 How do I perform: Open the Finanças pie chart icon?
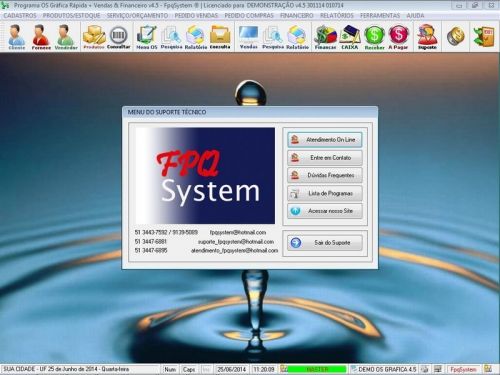tap(326, 37)
